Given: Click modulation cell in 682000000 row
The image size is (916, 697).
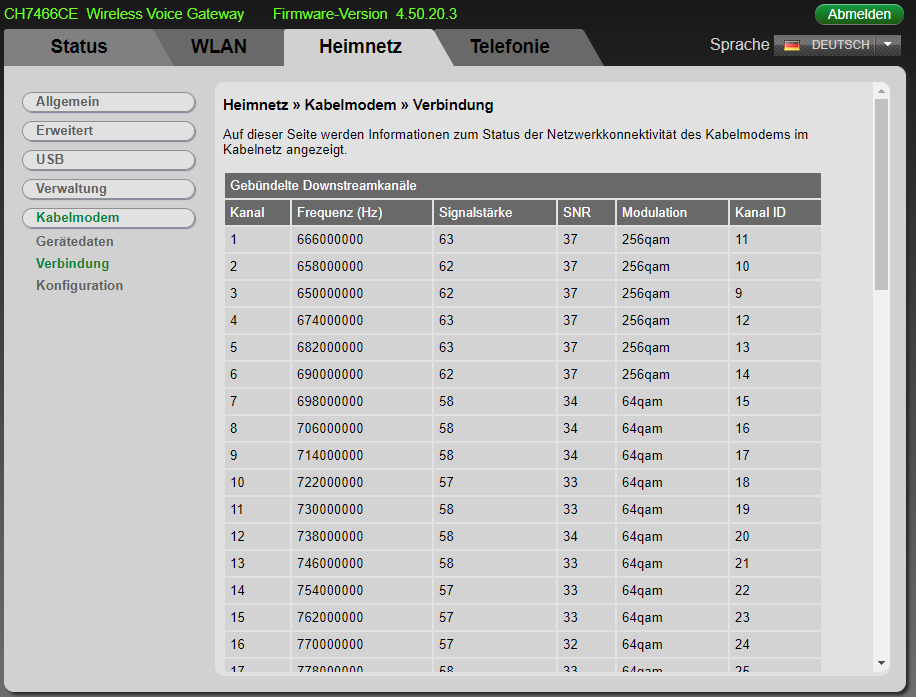Looking at the screenshot, I should click(672, 348).
